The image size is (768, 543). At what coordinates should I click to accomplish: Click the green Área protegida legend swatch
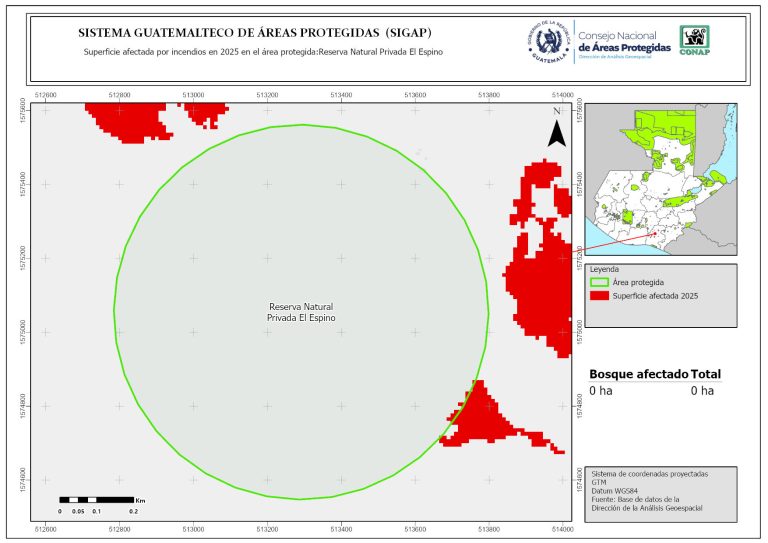click(x=599, y=283)
